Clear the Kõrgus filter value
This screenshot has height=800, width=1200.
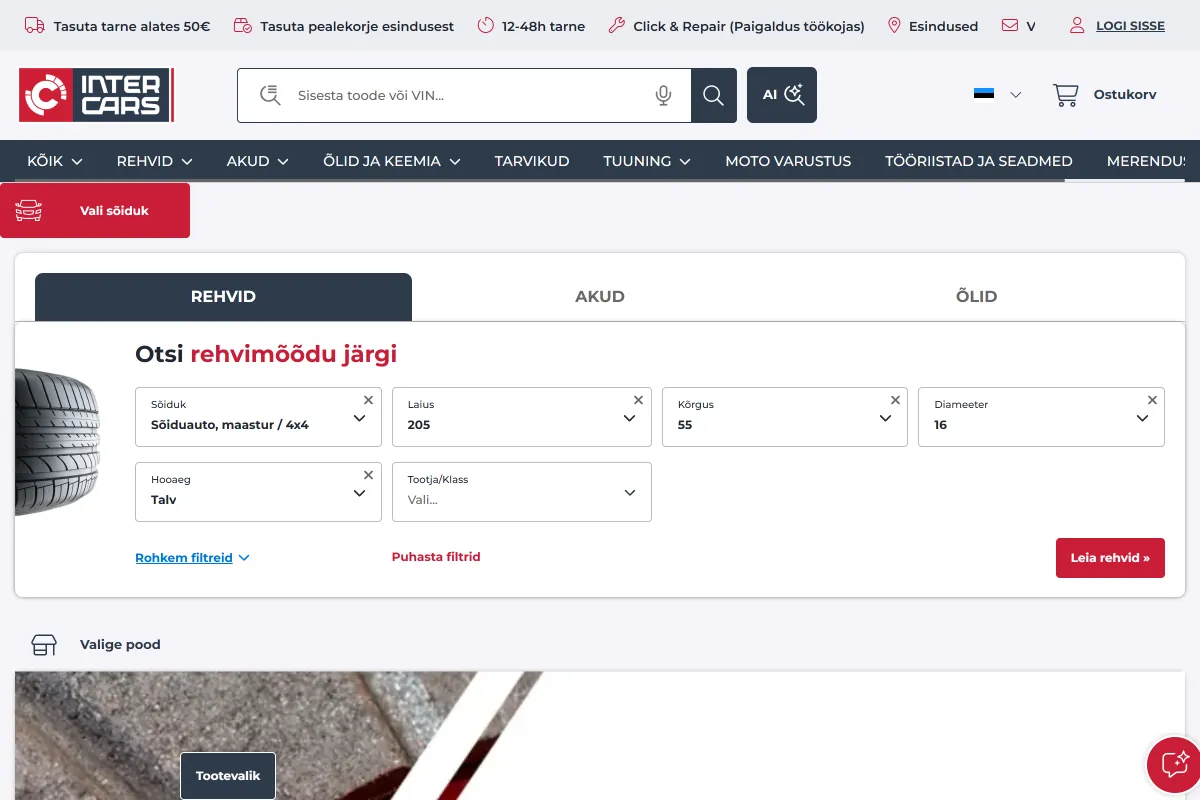click(895, 400)
